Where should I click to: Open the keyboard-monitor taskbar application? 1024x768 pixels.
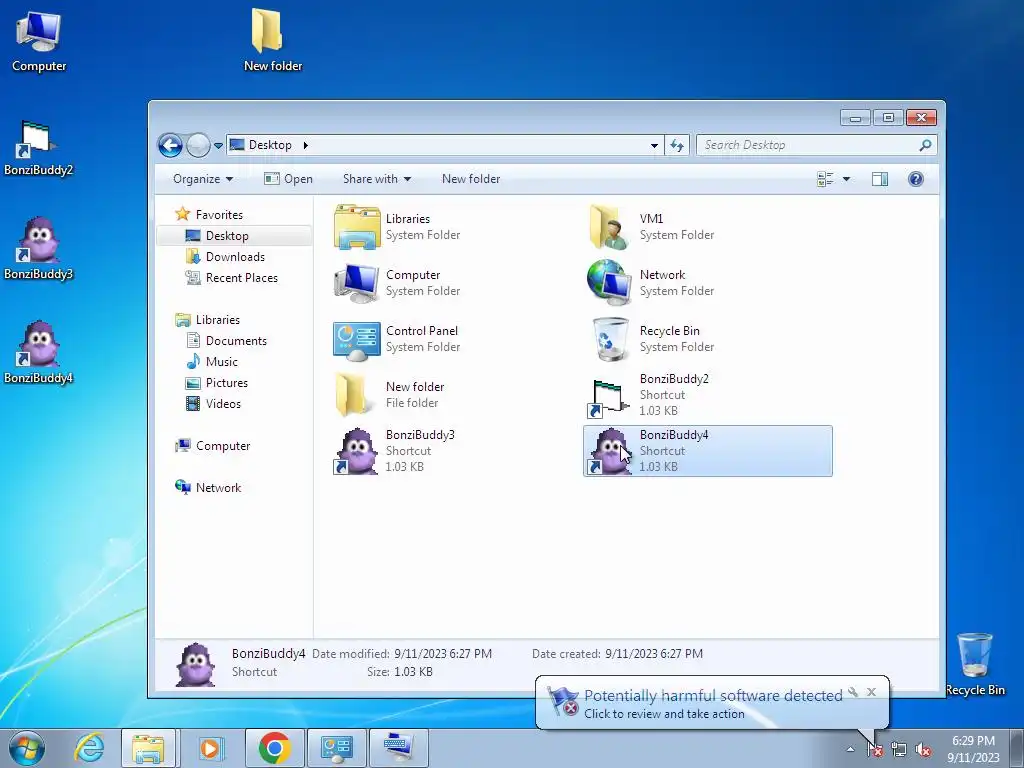click(398, 748)
